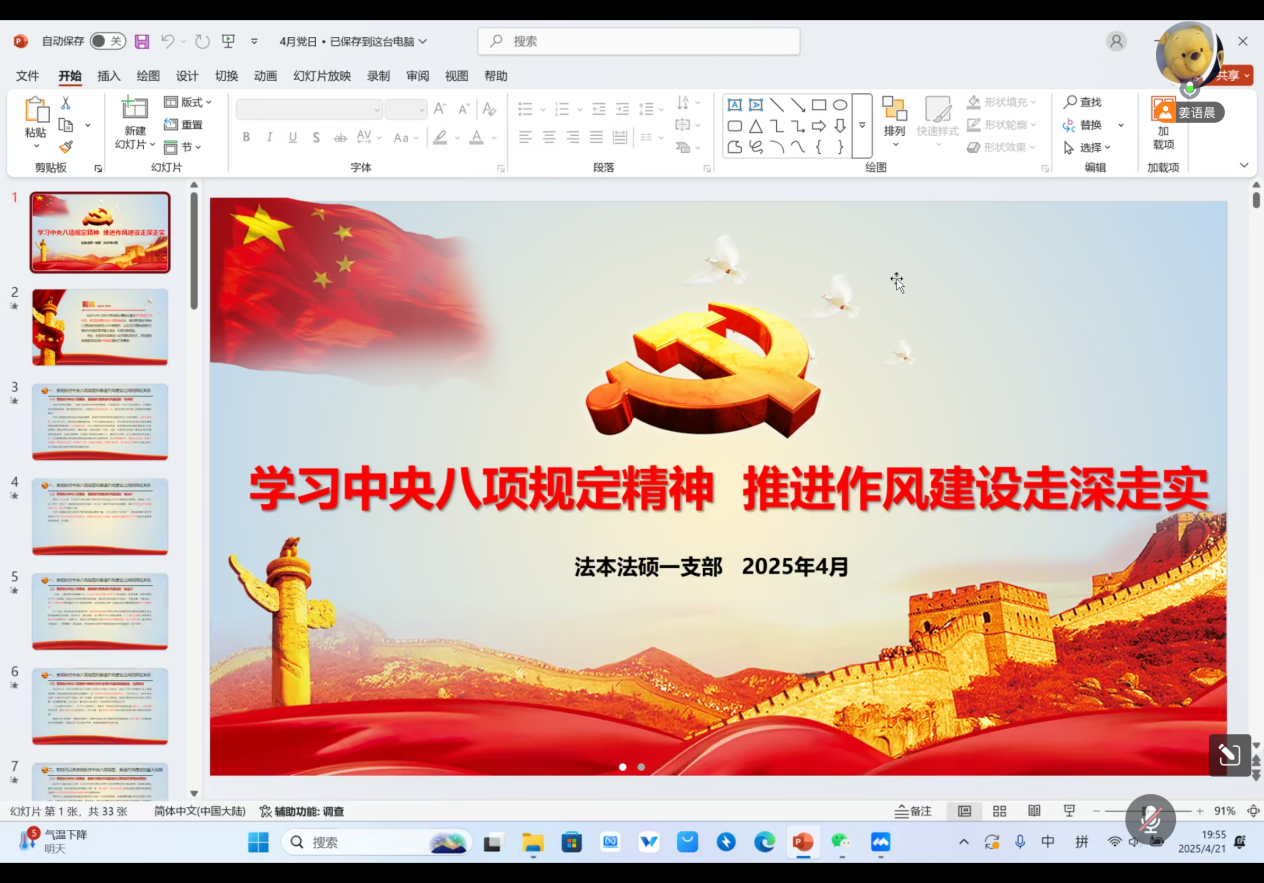Click the 加载项 Add-ins icon
This screenshot has width=1264, height=883.
click(1163, 123)
